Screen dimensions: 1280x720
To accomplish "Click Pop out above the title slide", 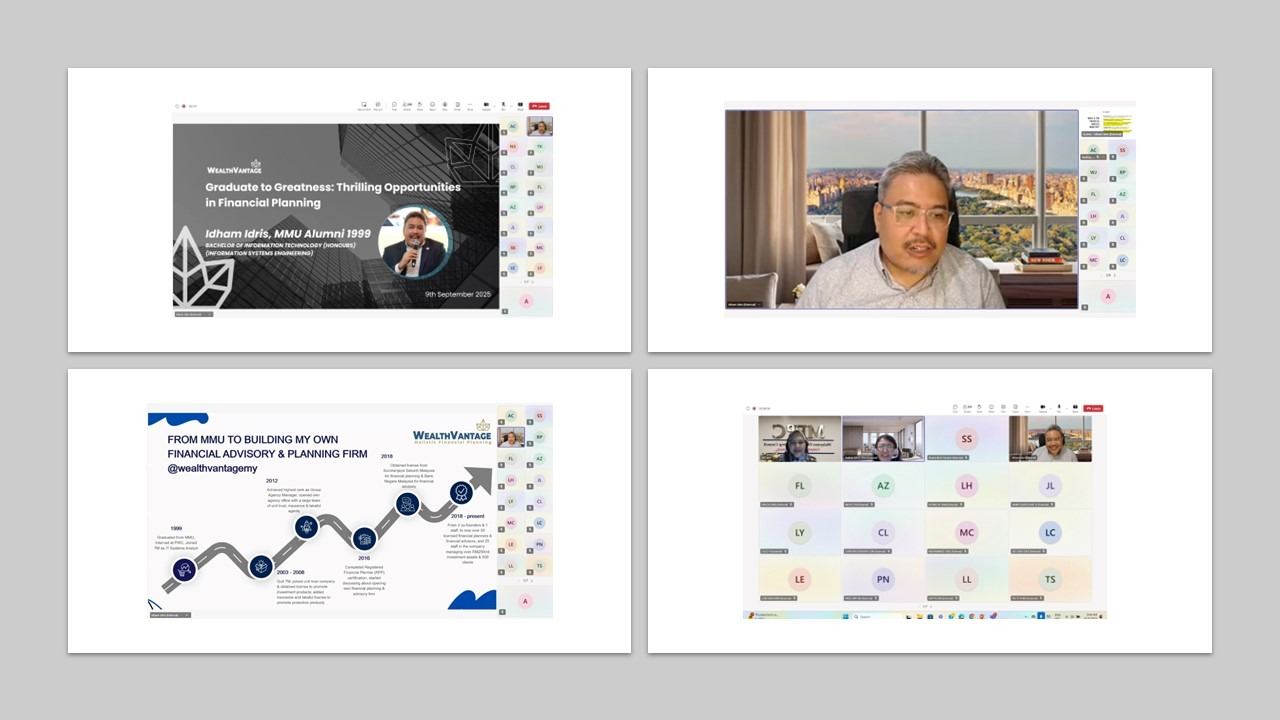I will coord(378,105).
